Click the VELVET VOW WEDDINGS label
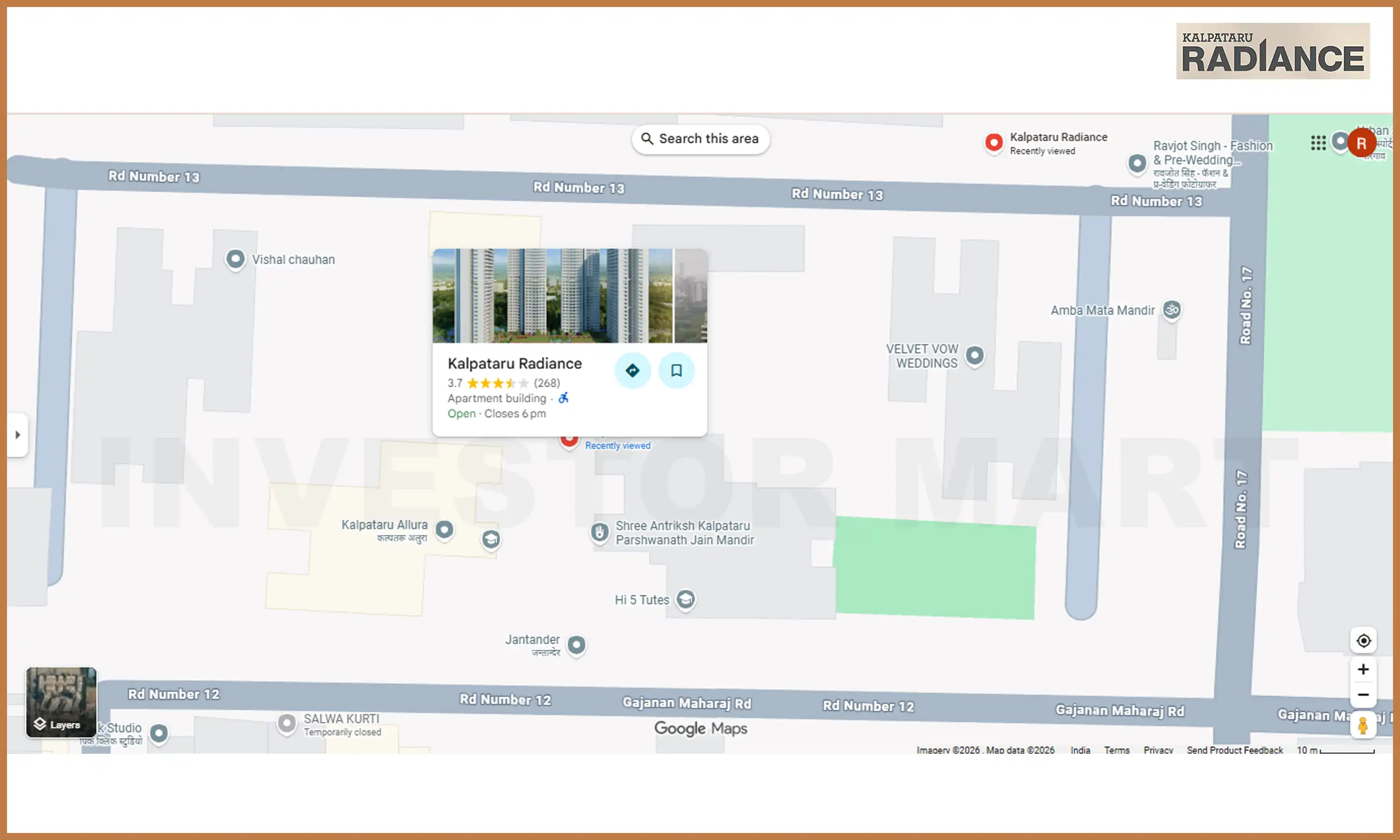The image size is (1400, 840). click(x=923, y=356)
